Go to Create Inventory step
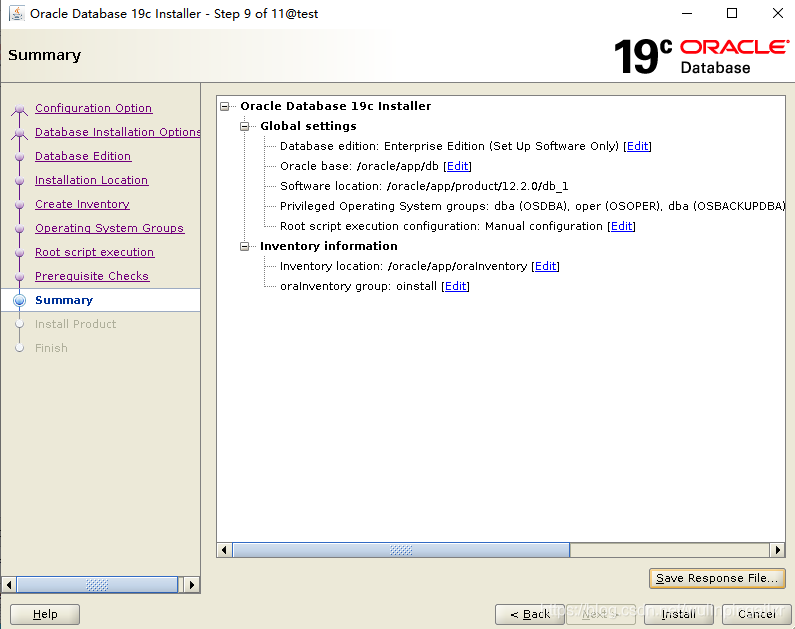 pos(82,204)
